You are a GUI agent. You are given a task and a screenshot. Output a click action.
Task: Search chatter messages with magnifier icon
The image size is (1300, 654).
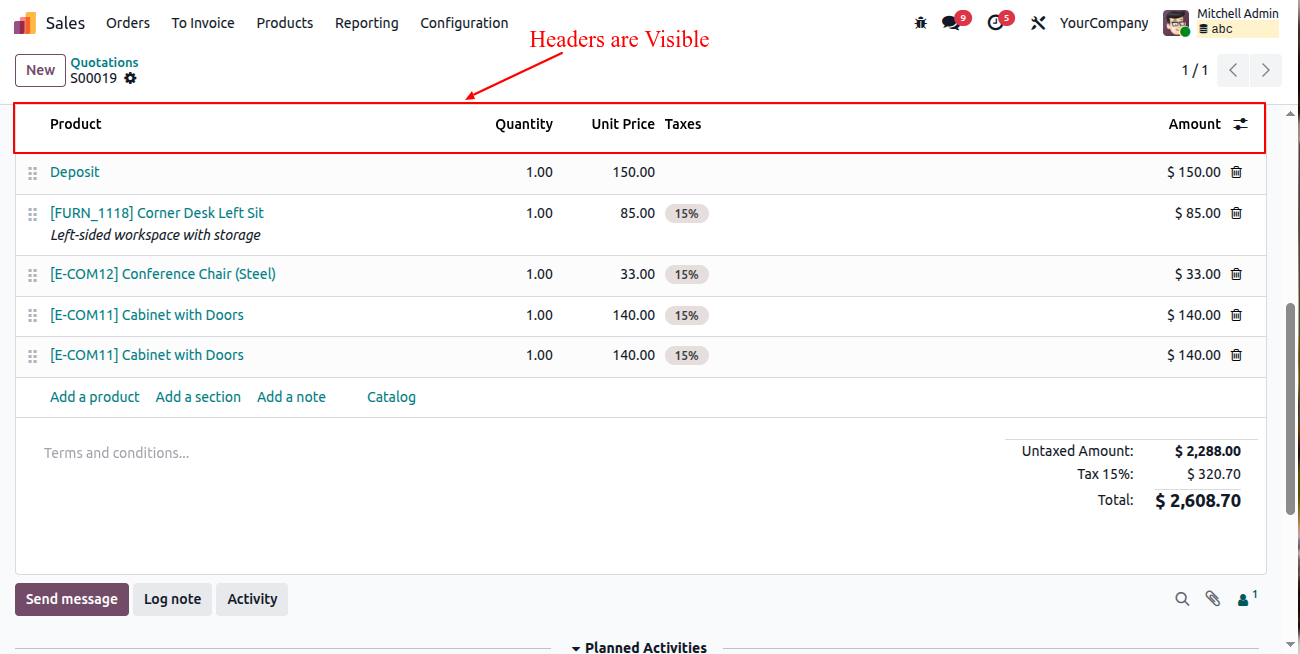[1182, 599]
